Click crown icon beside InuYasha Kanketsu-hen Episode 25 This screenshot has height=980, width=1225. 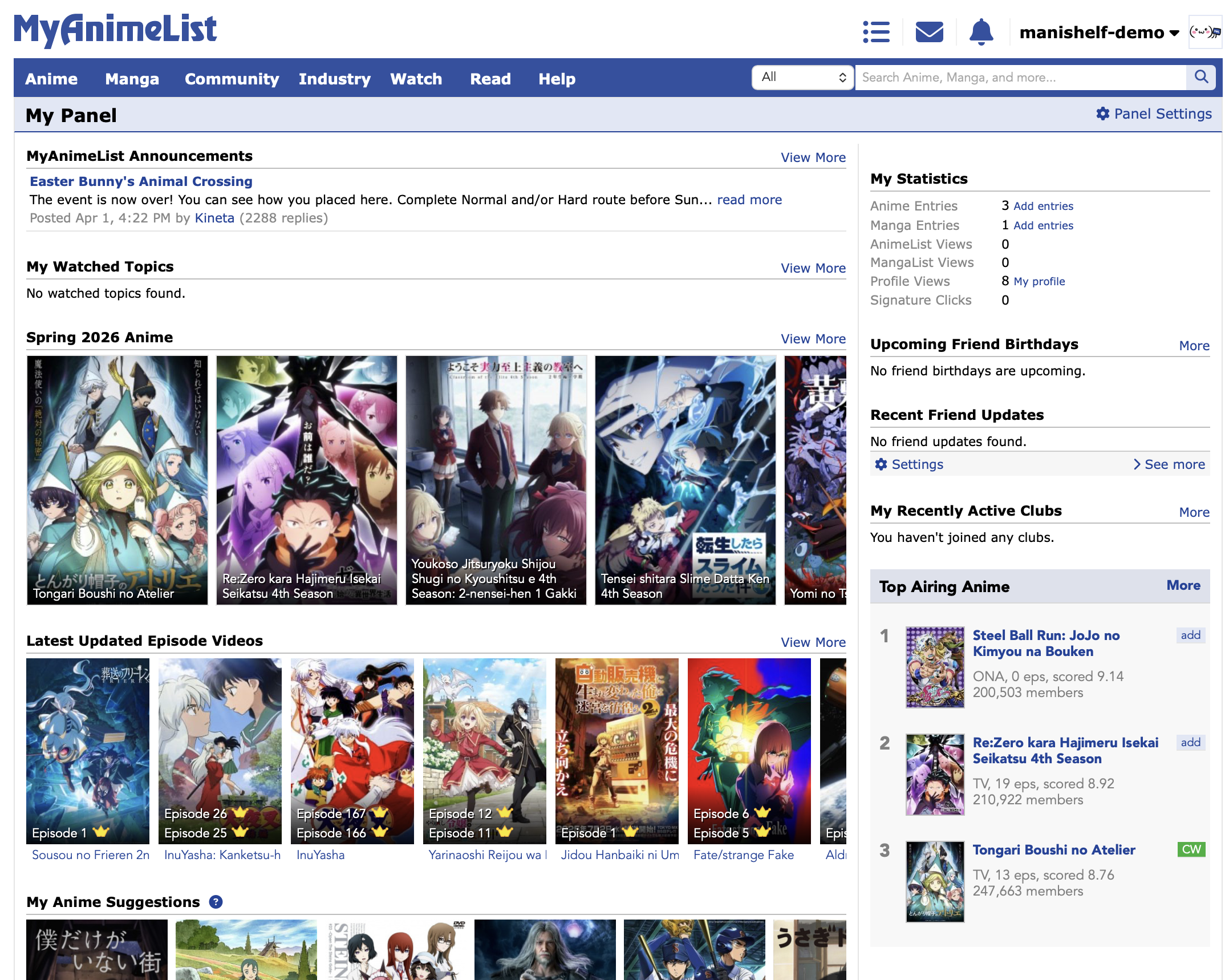point(240,832)
